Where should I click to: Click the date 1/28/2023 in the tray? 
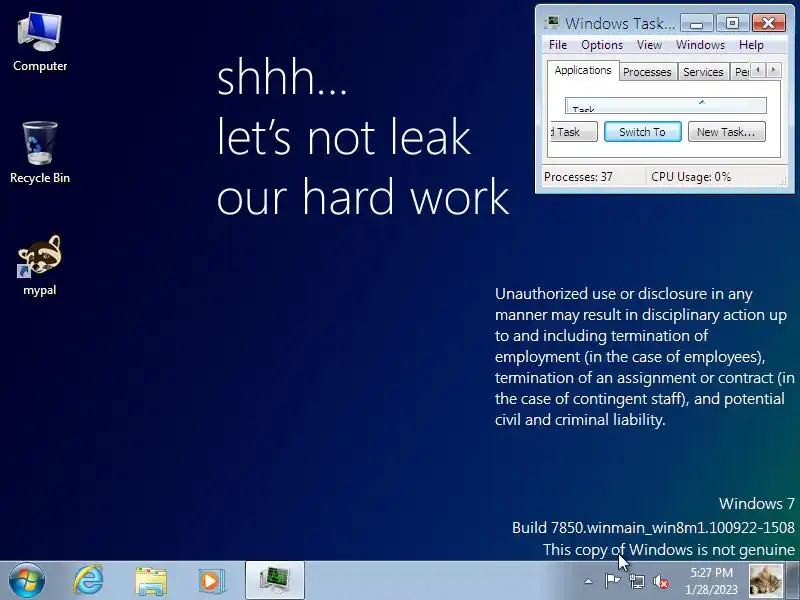[711, 589]
